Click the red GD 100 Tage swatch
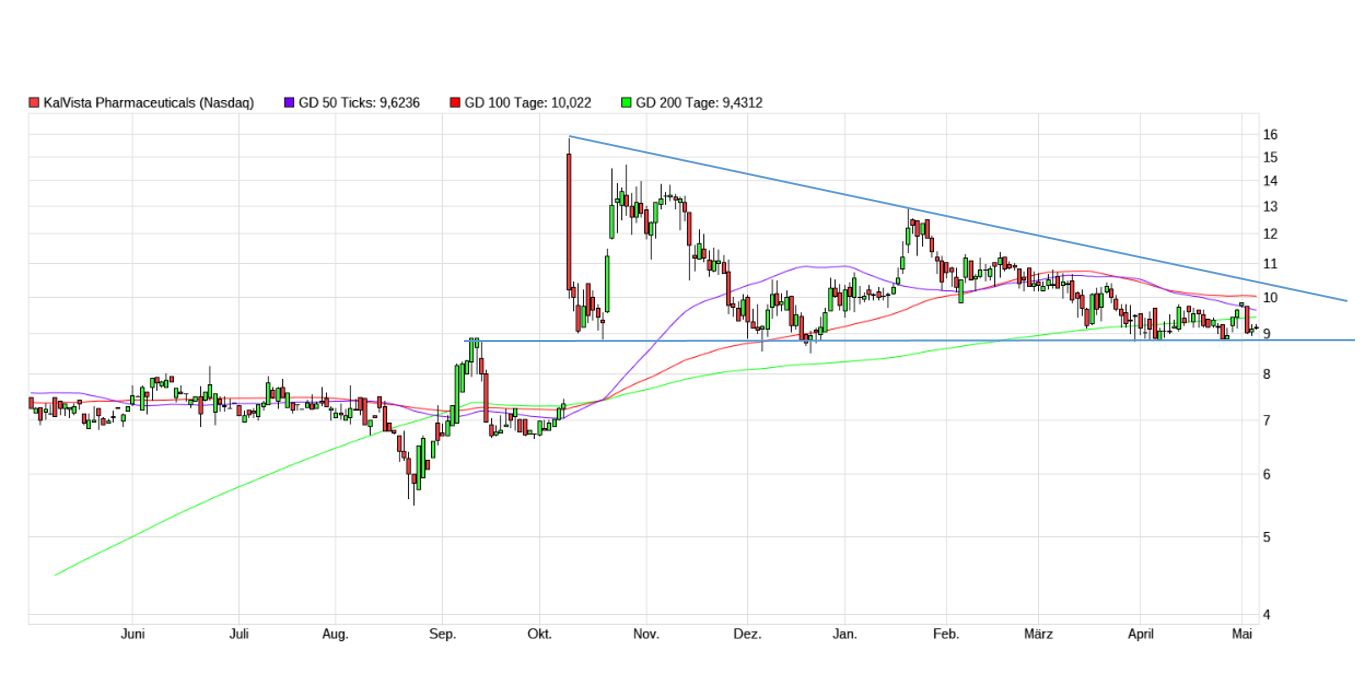Viewport: 1362px width, 676px height. [456, 103]
